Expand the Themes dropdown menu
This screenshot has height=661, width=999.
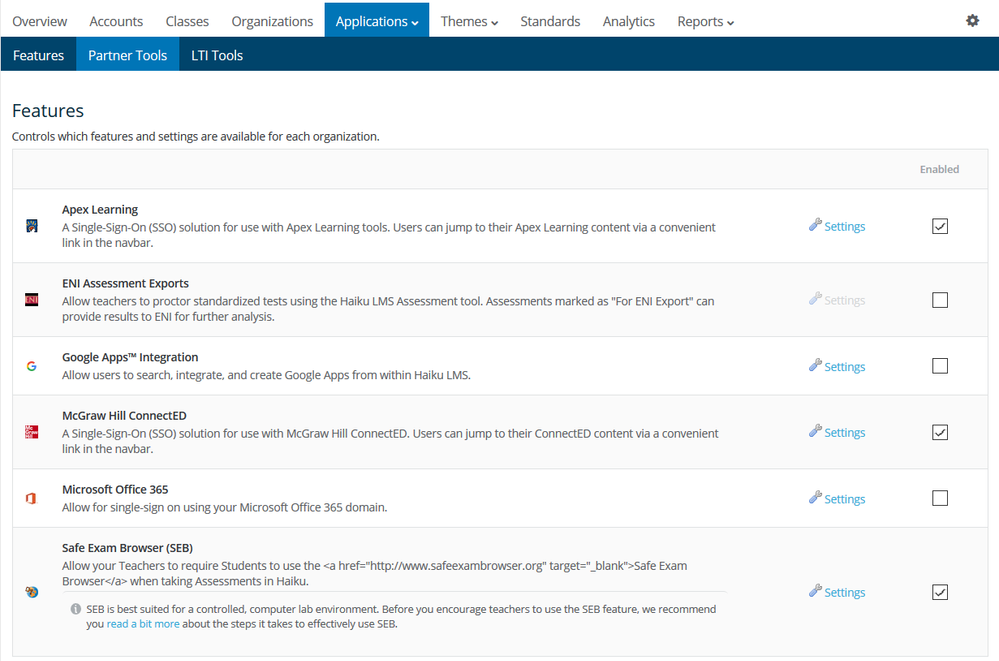coord(469,21)
